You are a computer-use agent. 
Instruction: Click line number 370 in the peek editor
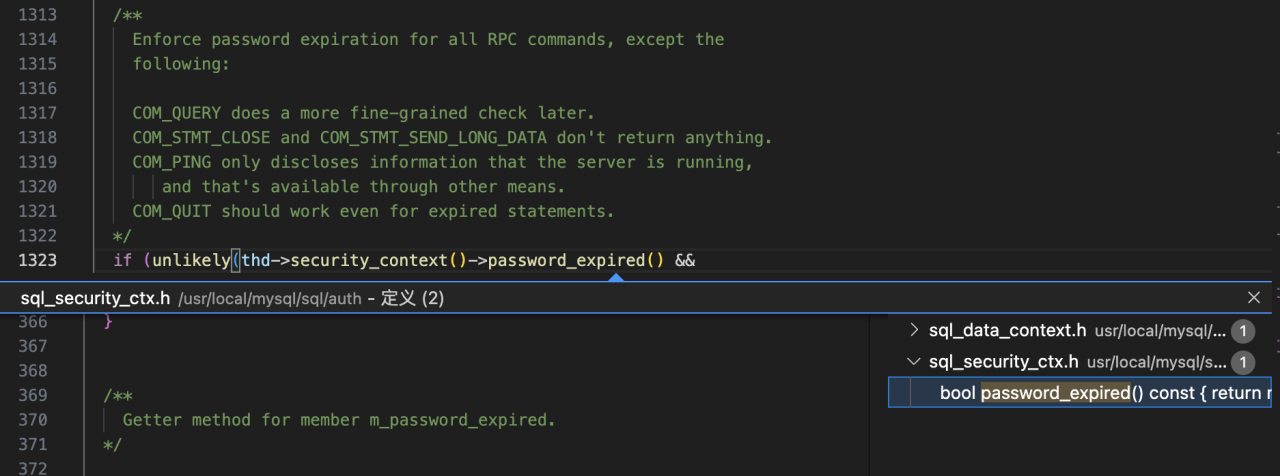pos(33,420)
